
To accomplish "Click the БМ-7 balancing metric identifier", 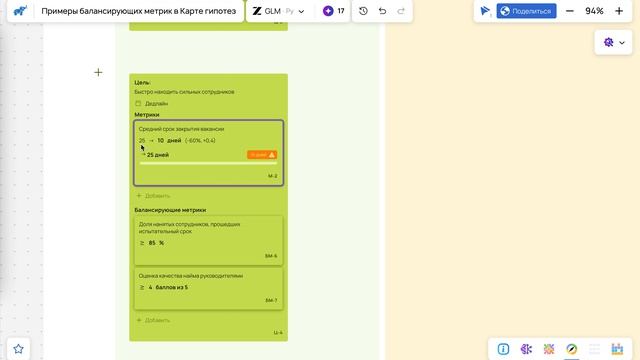I will [x=271, y=300].
